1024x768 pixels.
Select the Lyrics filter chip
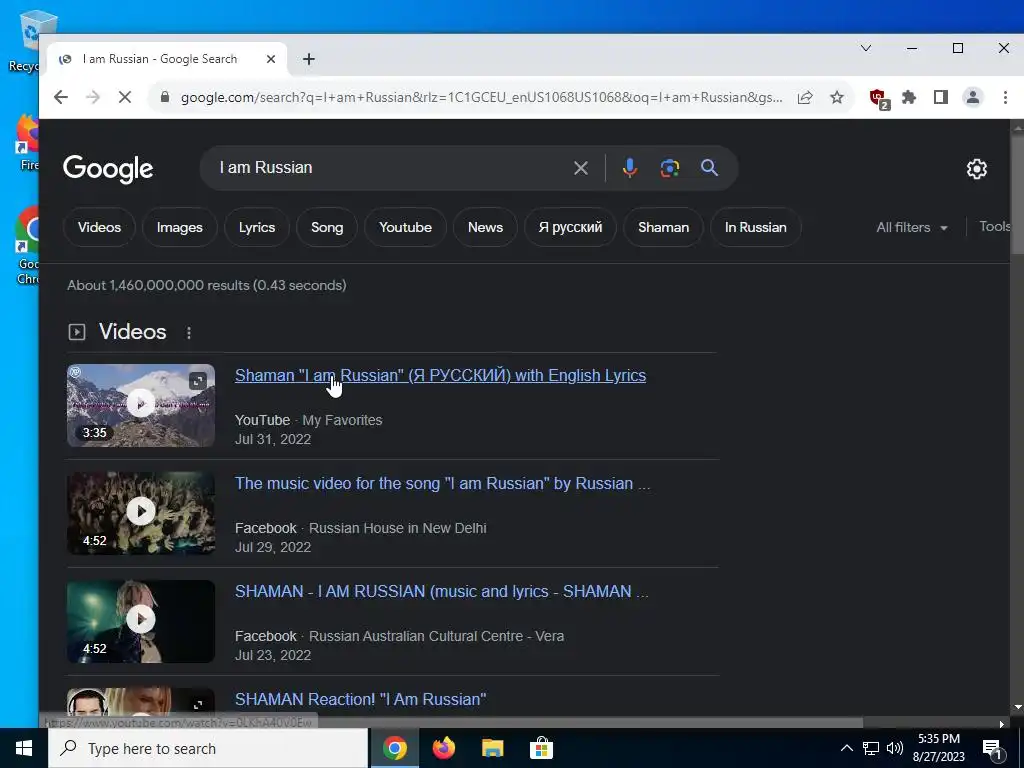(x=257, y=227)
